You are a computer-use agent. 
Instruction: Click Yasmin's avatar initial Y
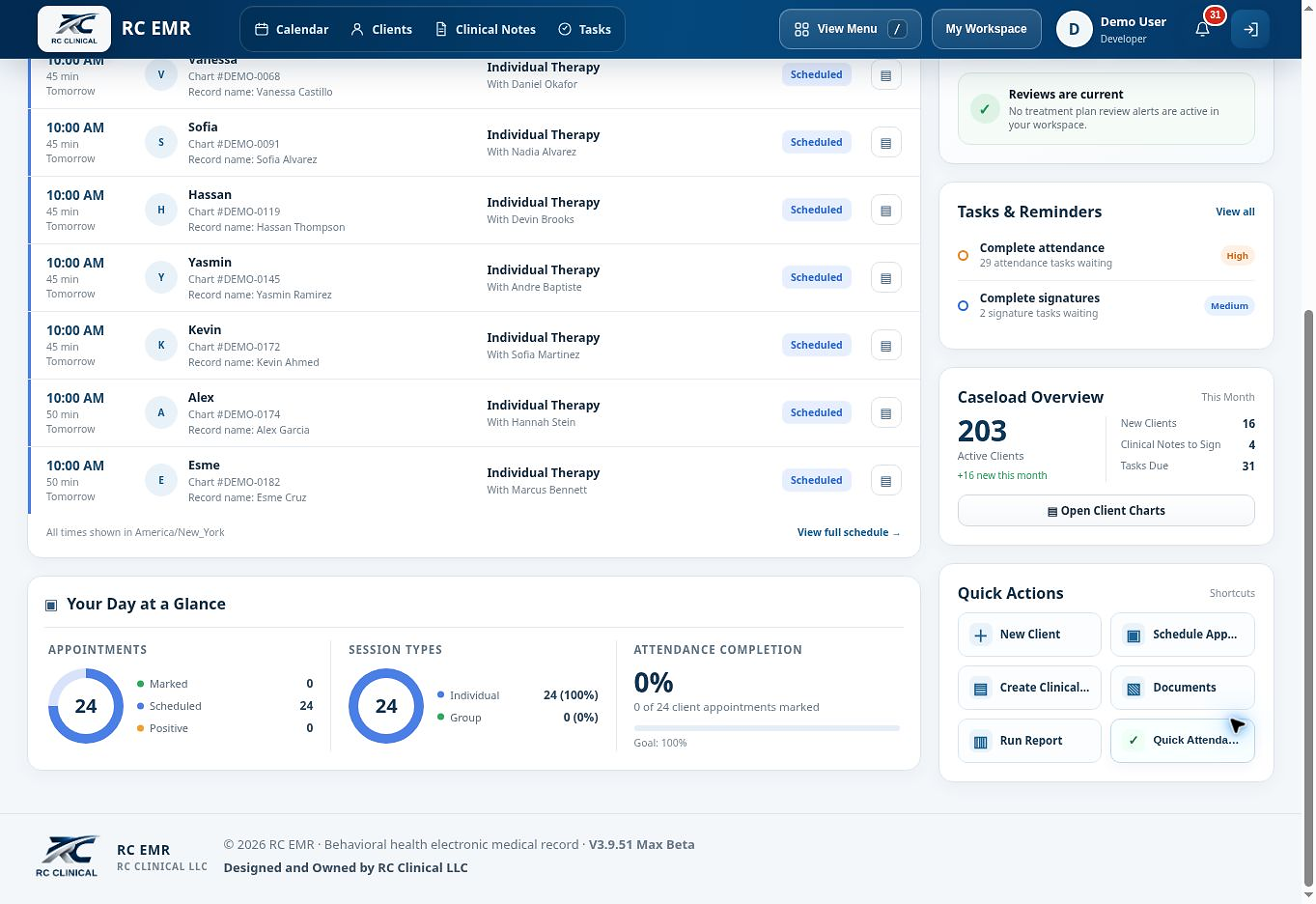tap(161, 277)
